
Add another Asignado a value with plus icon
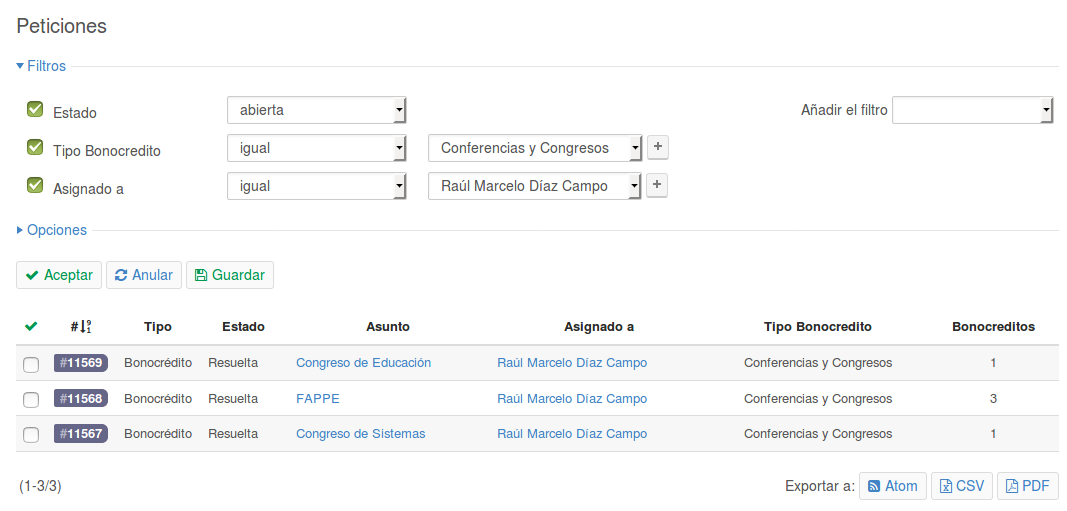657,185
